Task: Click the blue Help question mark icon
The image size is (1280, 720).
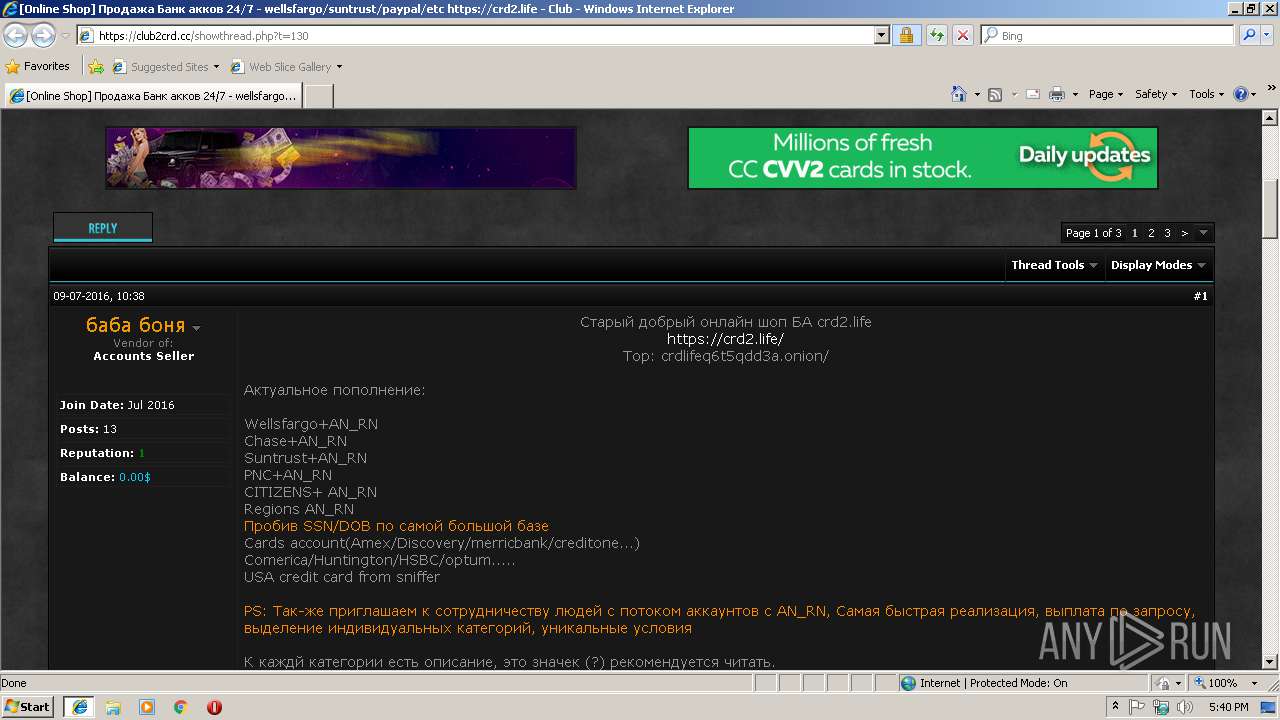Action: pyautogui.click(x=1241, y=94)
